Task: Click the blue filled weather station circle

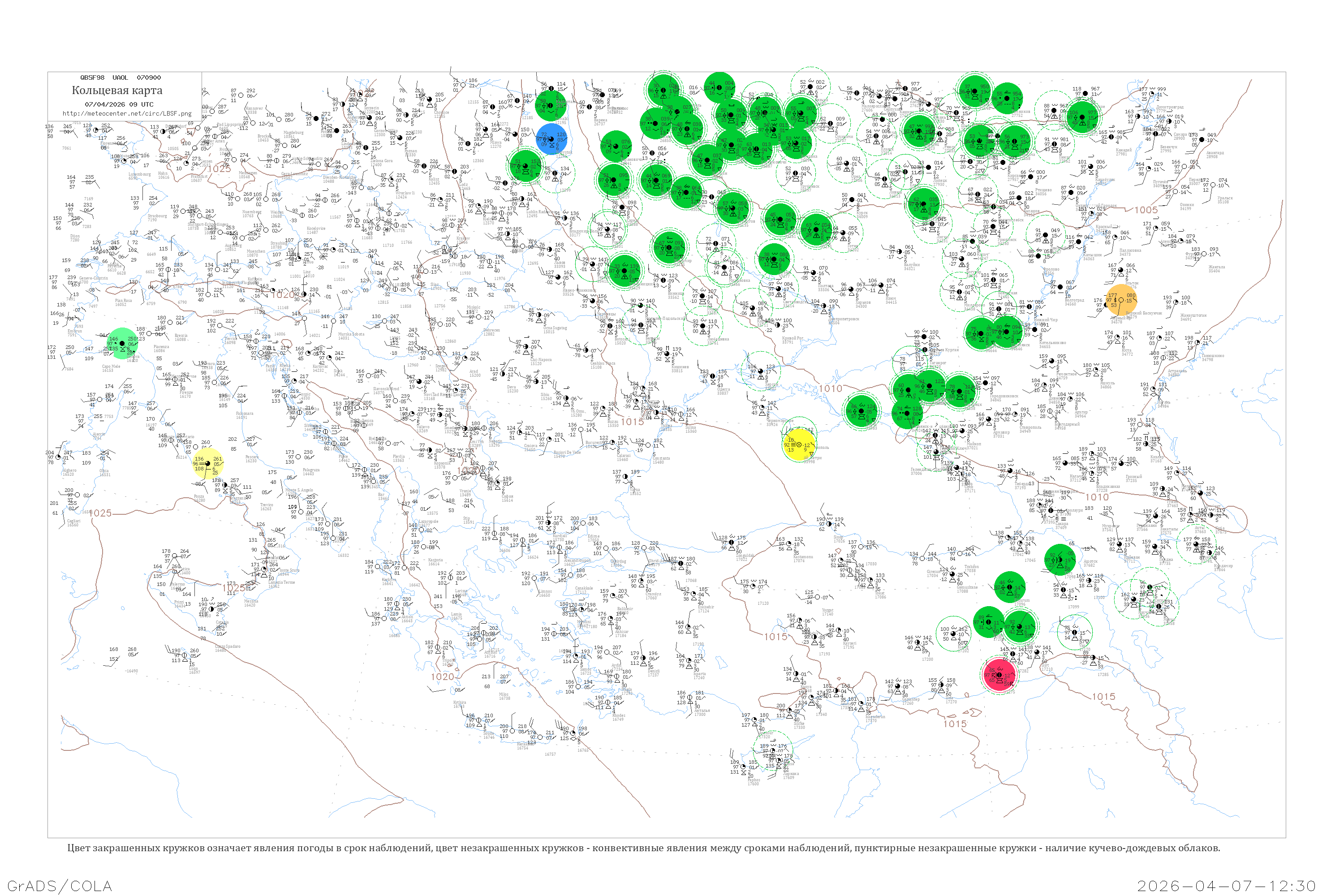Action: 551,139
